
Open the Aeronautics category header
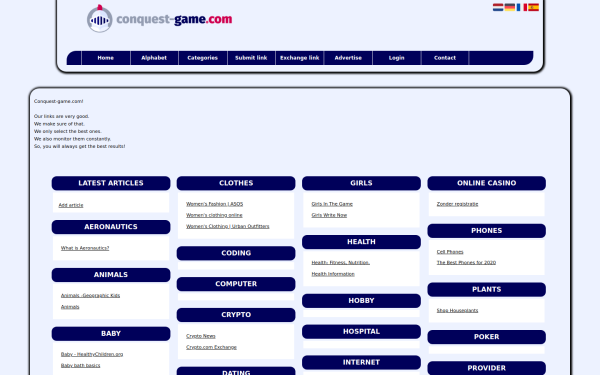[x=111, y=227]
